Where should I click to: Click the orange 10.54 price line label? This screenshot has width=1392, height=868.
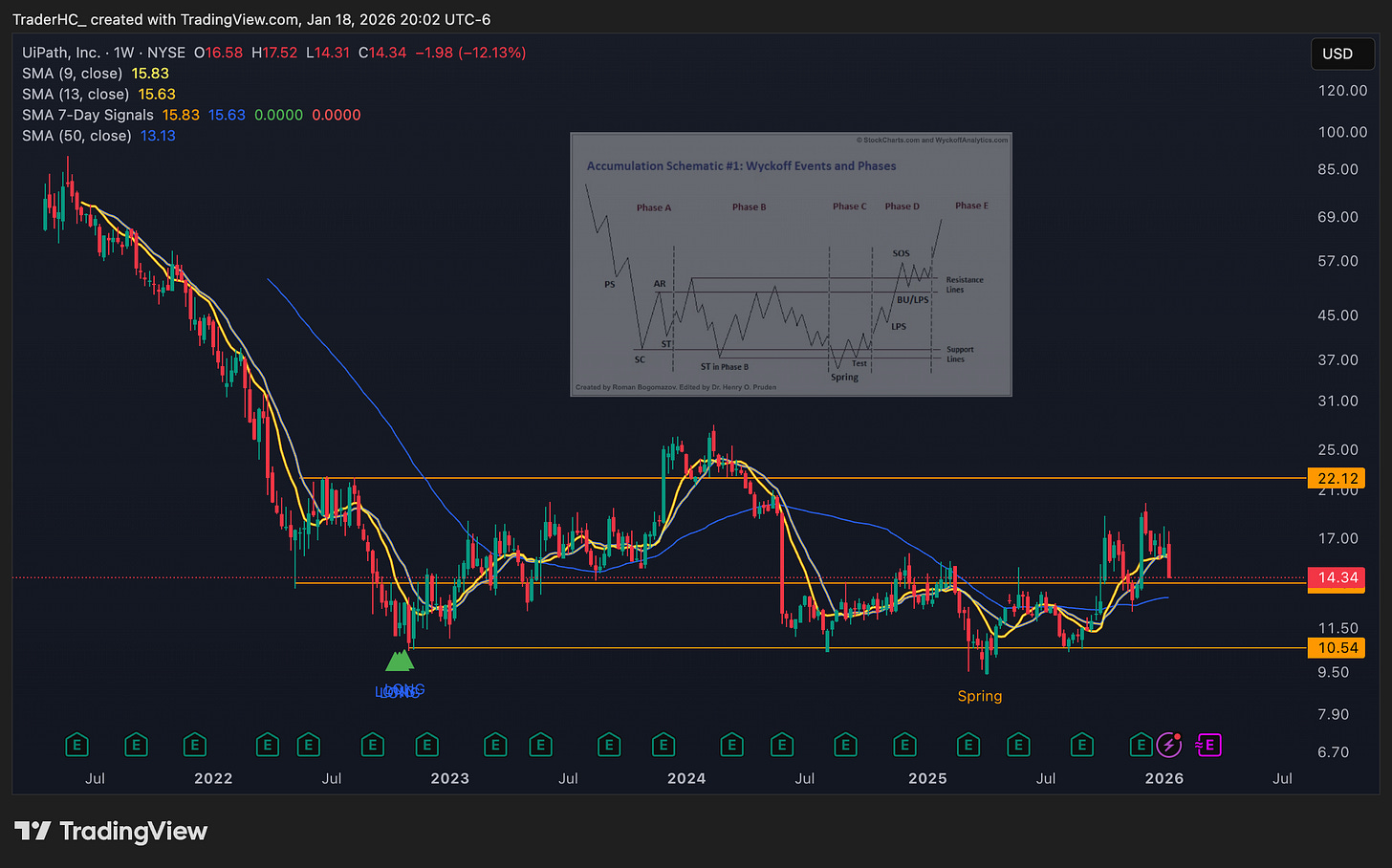tap(1337, 648)
